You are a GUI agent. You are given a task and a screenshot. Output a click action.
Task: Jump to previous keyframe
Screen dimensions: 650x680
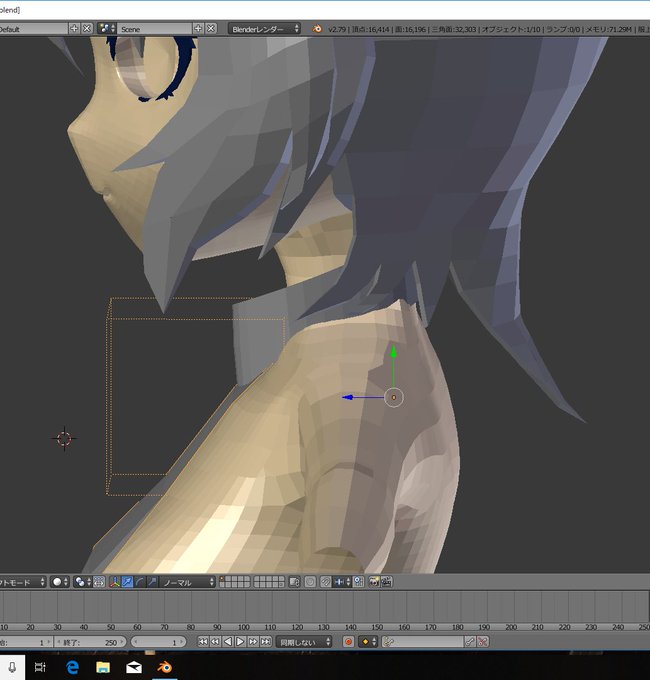215,641
